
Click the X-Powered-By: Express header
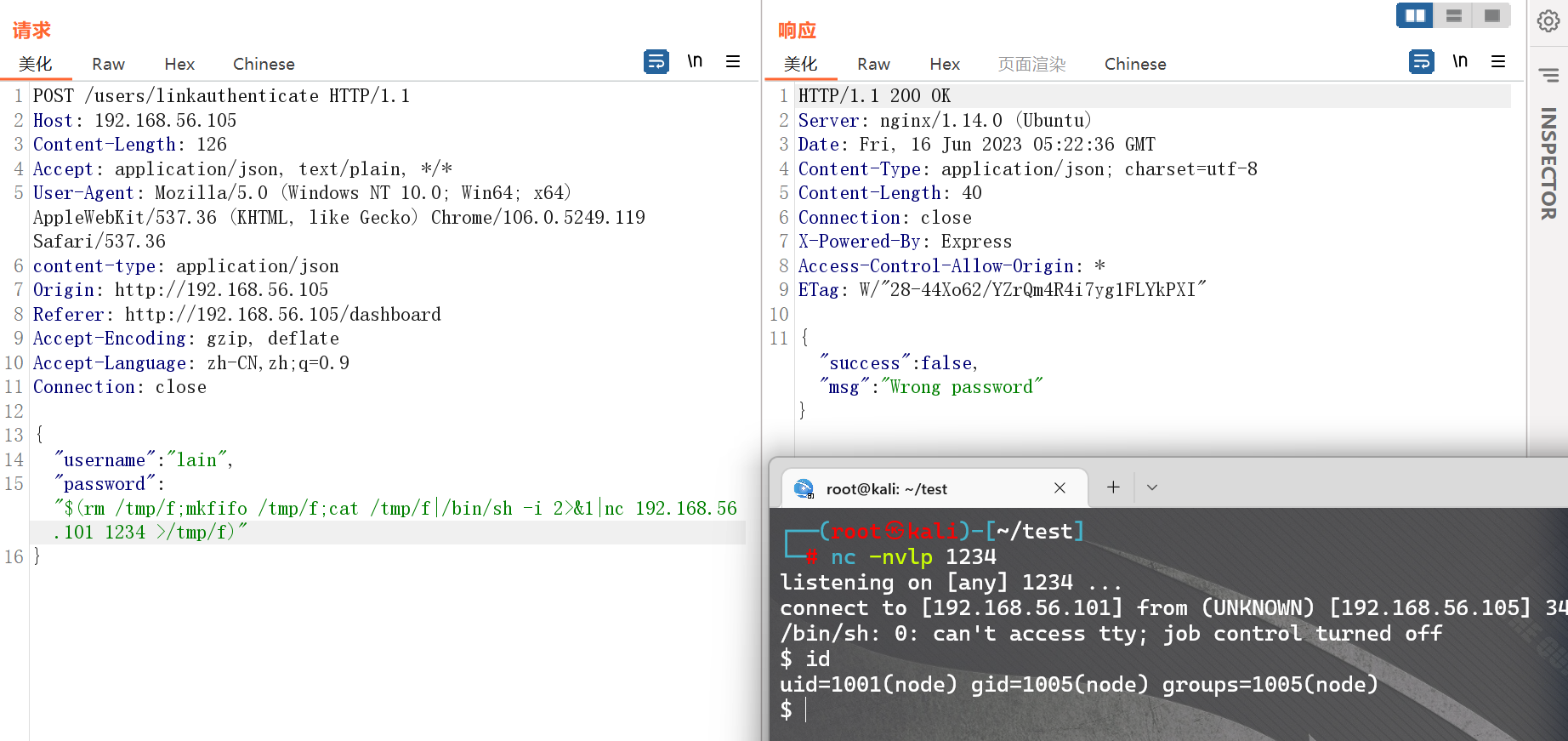(905, 242)
